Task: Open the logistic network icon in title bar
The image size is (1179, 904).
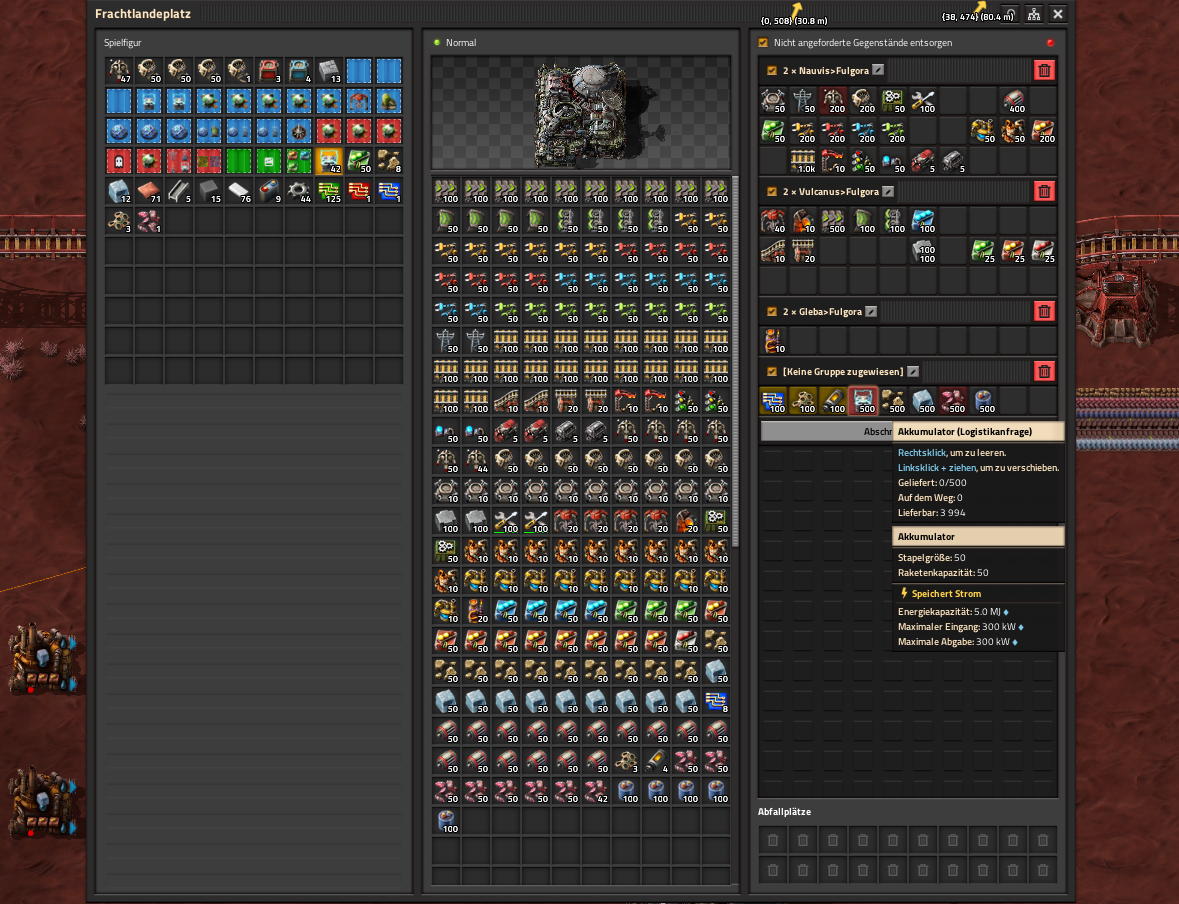Action: 1034,14
